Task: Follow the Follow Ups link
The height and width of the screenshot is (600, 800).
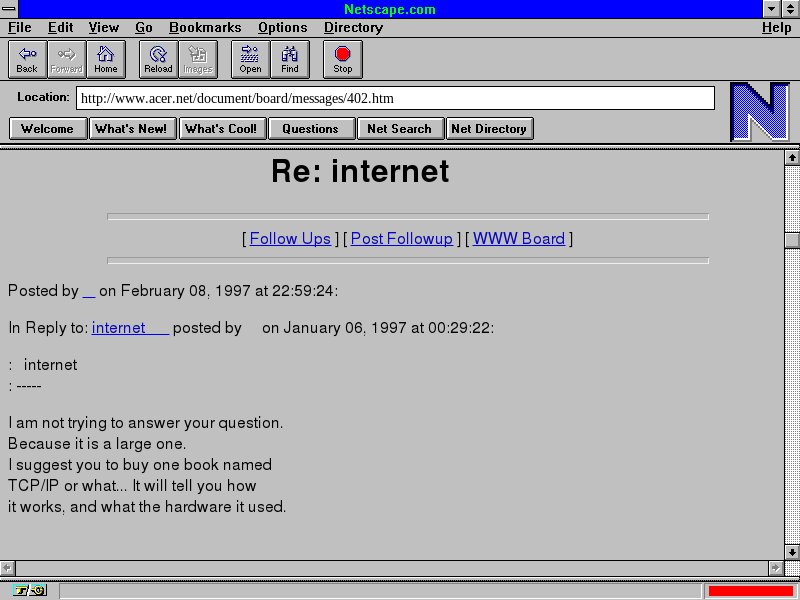Action: coord(290,239)
